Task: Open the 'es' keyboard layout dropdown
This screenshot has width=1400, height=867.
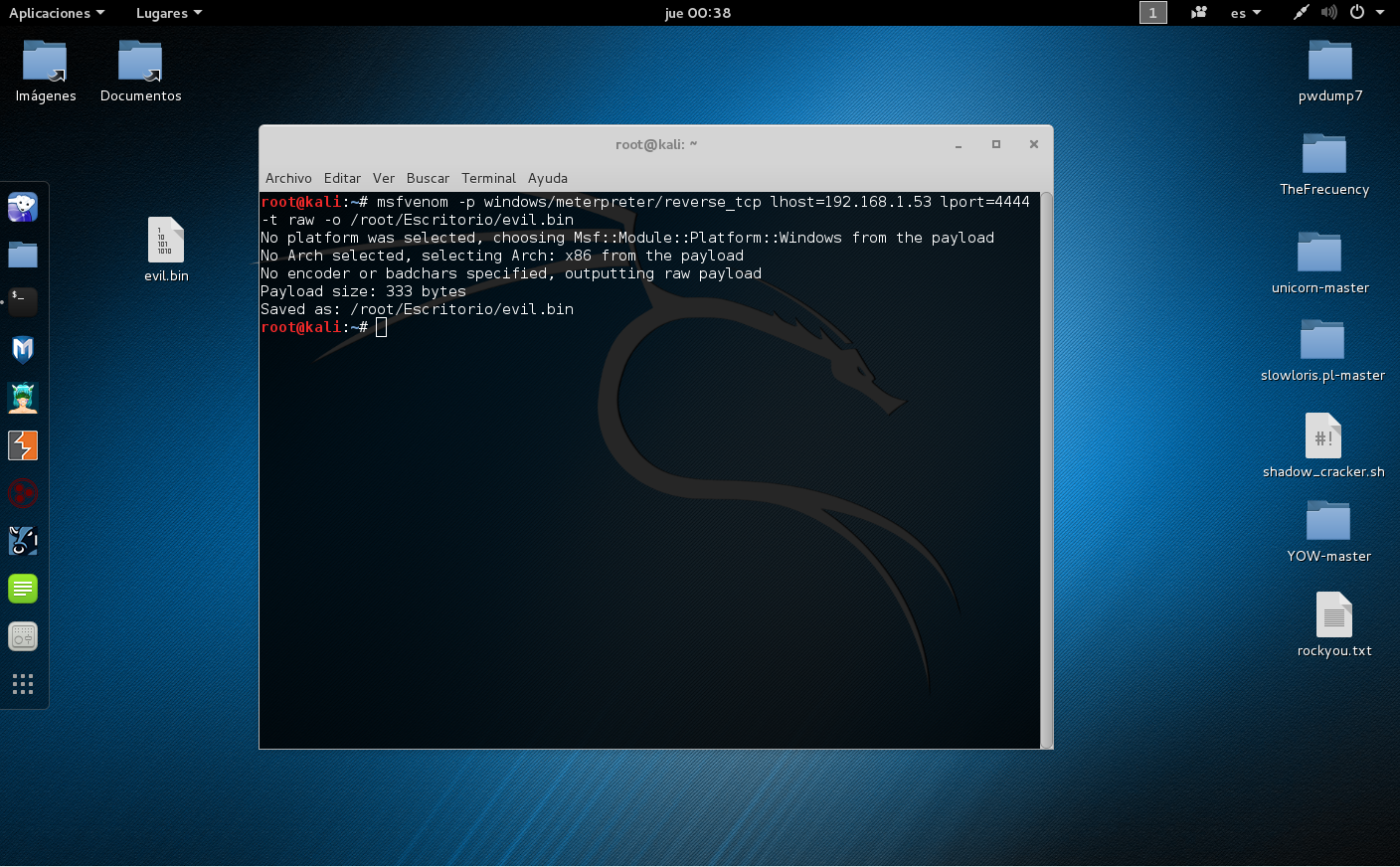Action: (1246, 13)
